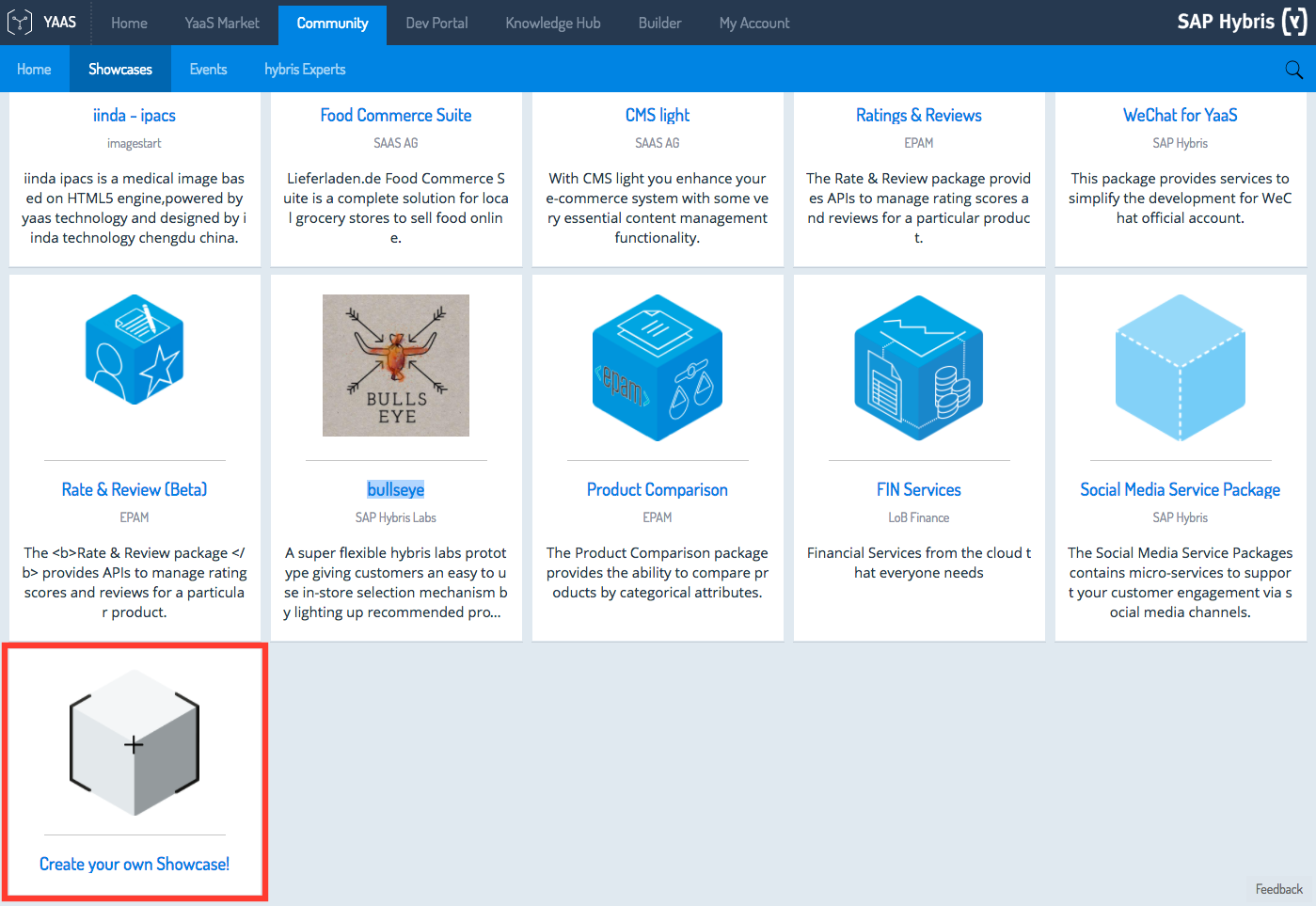This screenshot has width=1316, height=906.
Task: Open FIN Services cube icon
Action: pyautogui.click(x=919, y=367)
